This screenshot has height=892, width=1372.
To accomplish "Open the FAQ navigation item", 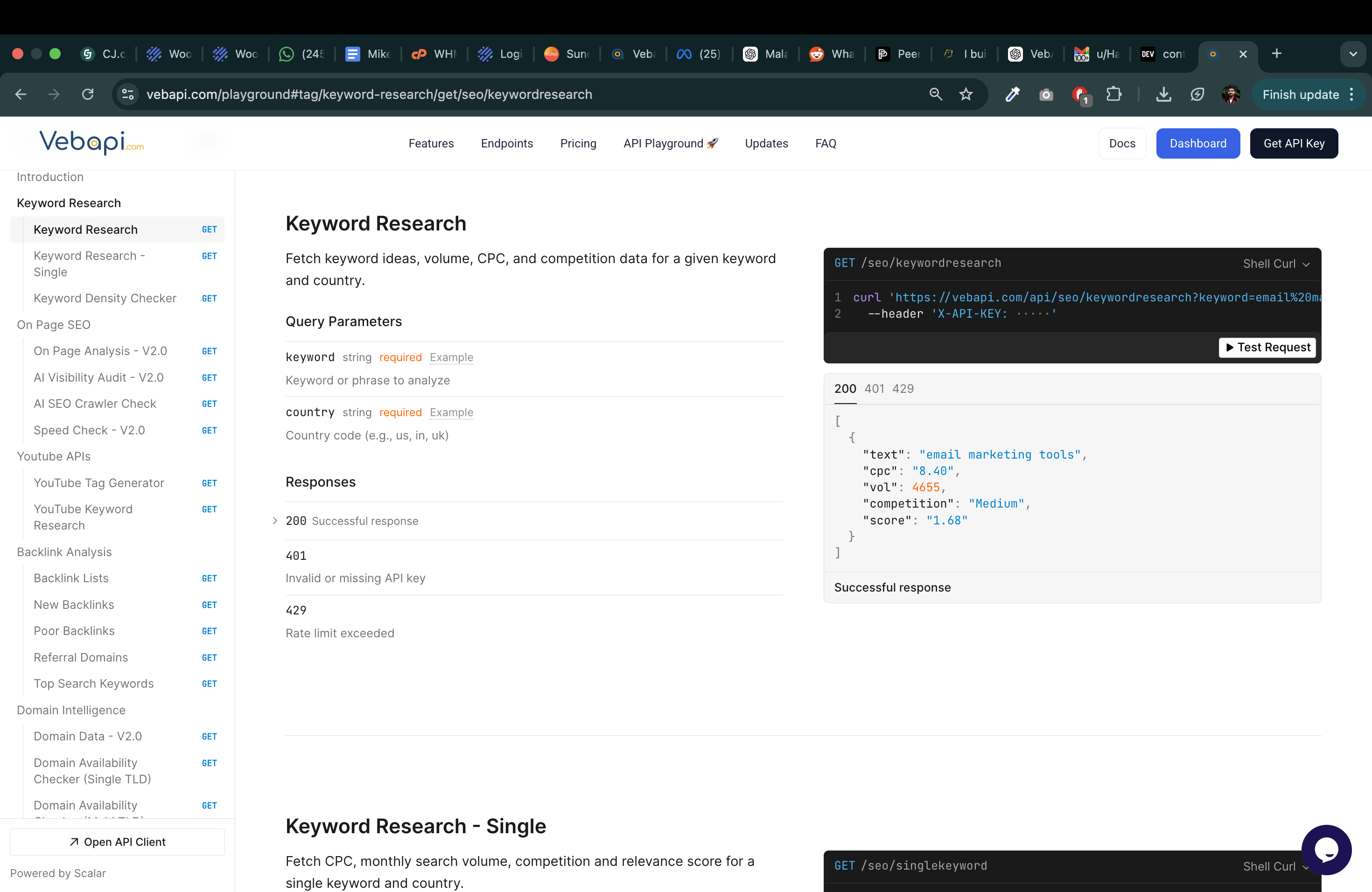I will coord(826,143).
